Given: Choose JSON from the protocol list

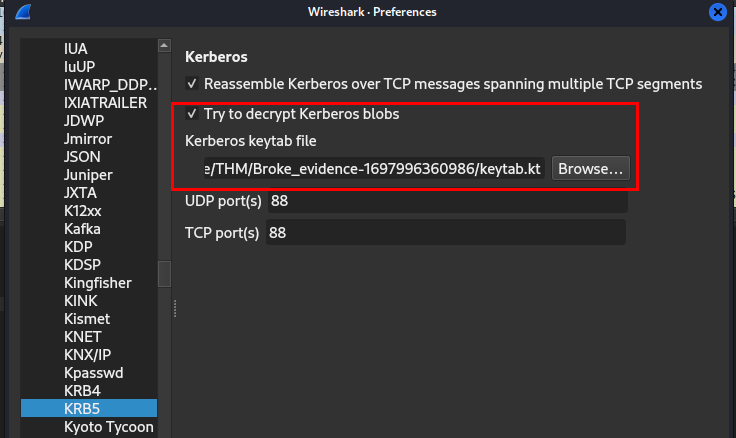Looking at the screenshot, I should click(82, 157).
